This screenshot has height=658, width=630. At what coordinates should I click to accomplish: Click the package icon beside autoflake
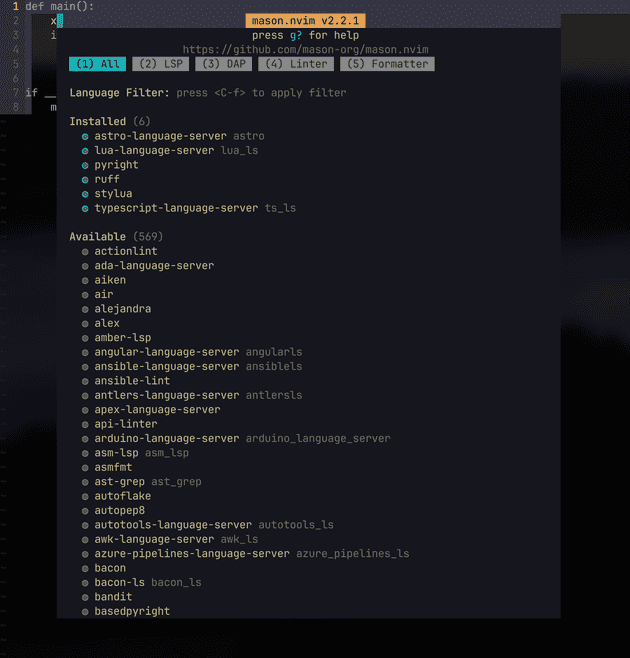pyautogui.click(x=86, y=497)
